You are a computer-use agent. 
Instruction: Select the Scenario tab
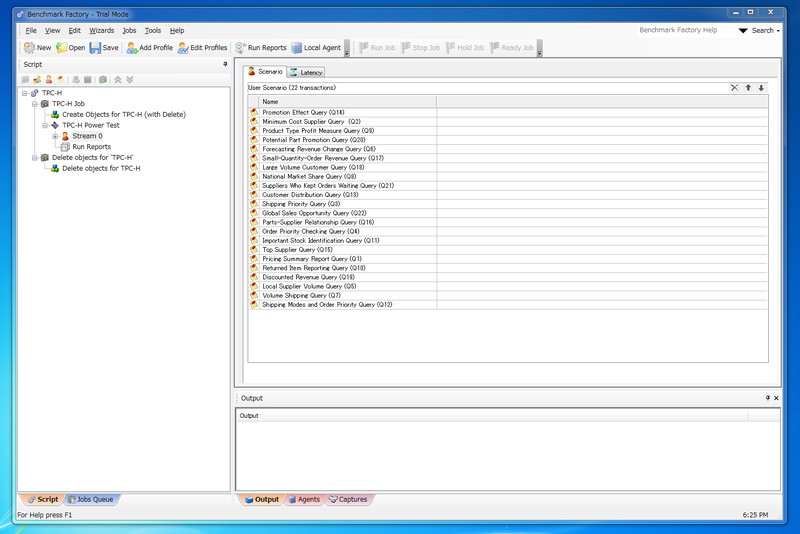(x=265, y=71)
